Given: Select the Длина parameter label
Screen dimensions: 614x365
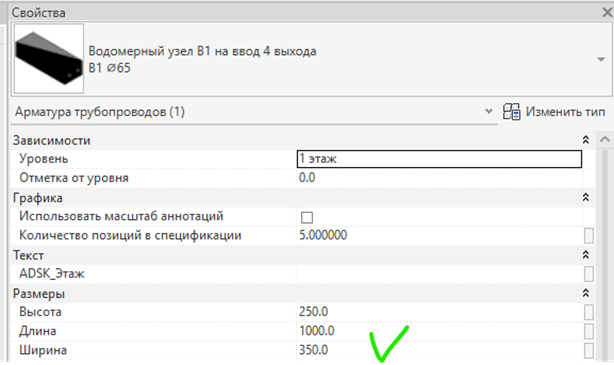Looking at the screenshot, I should click(38, 331).
